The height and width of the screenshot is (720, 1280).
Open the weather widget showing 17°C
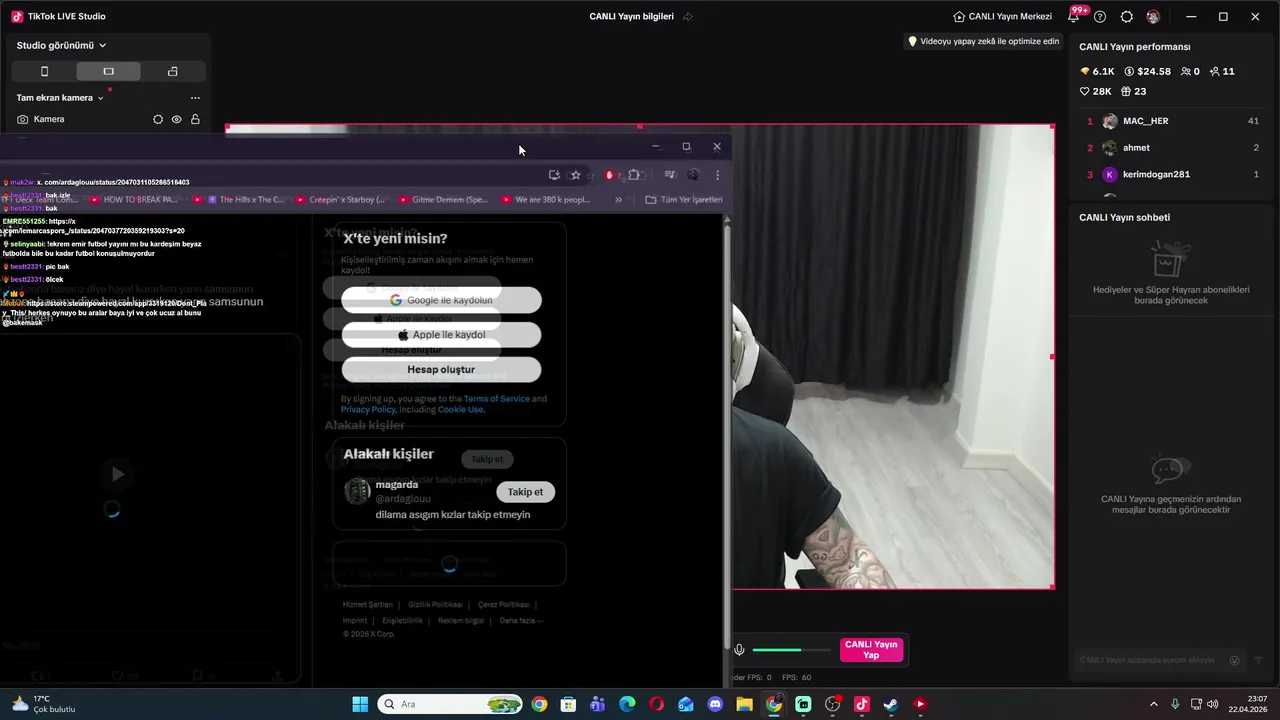tap(44, 704)
